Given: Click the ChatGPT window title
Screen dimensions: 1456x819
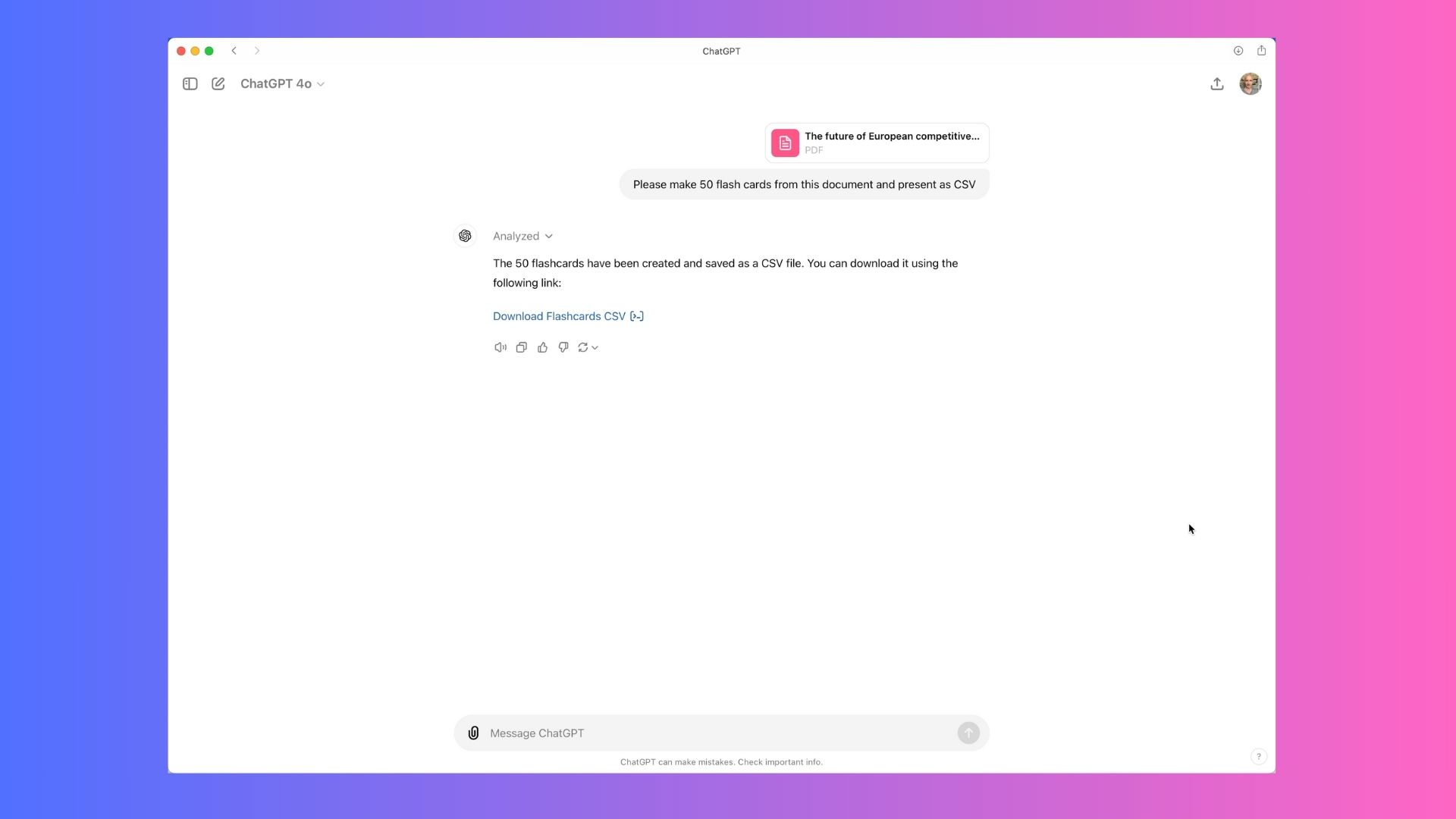Looking at the screenshot, I should click(720, 51).
